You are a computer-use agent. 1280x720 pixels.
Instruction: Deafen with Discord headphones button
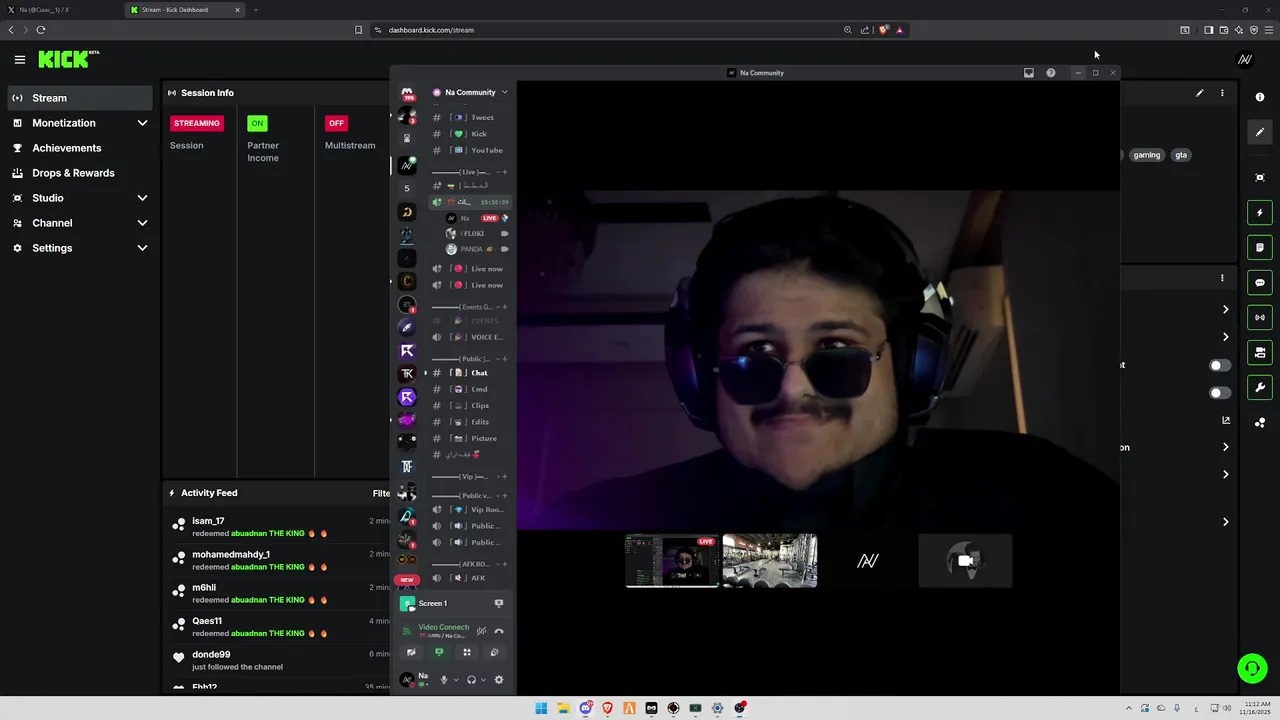(x=471, y=680)
